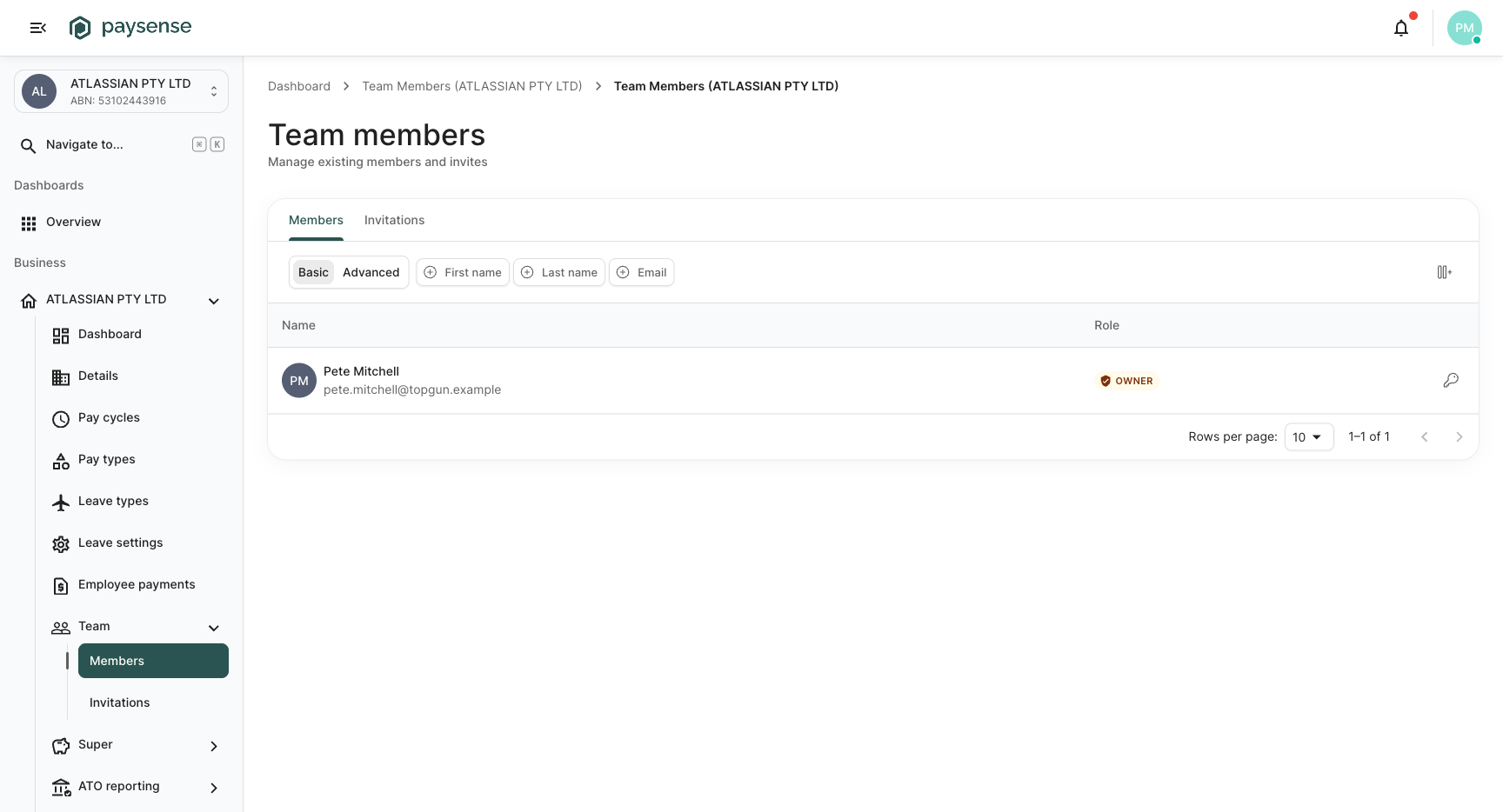Screen dimensions: 1503x812
Task: Click the Pete Mitchell name text
Action: tap(361, 371)
